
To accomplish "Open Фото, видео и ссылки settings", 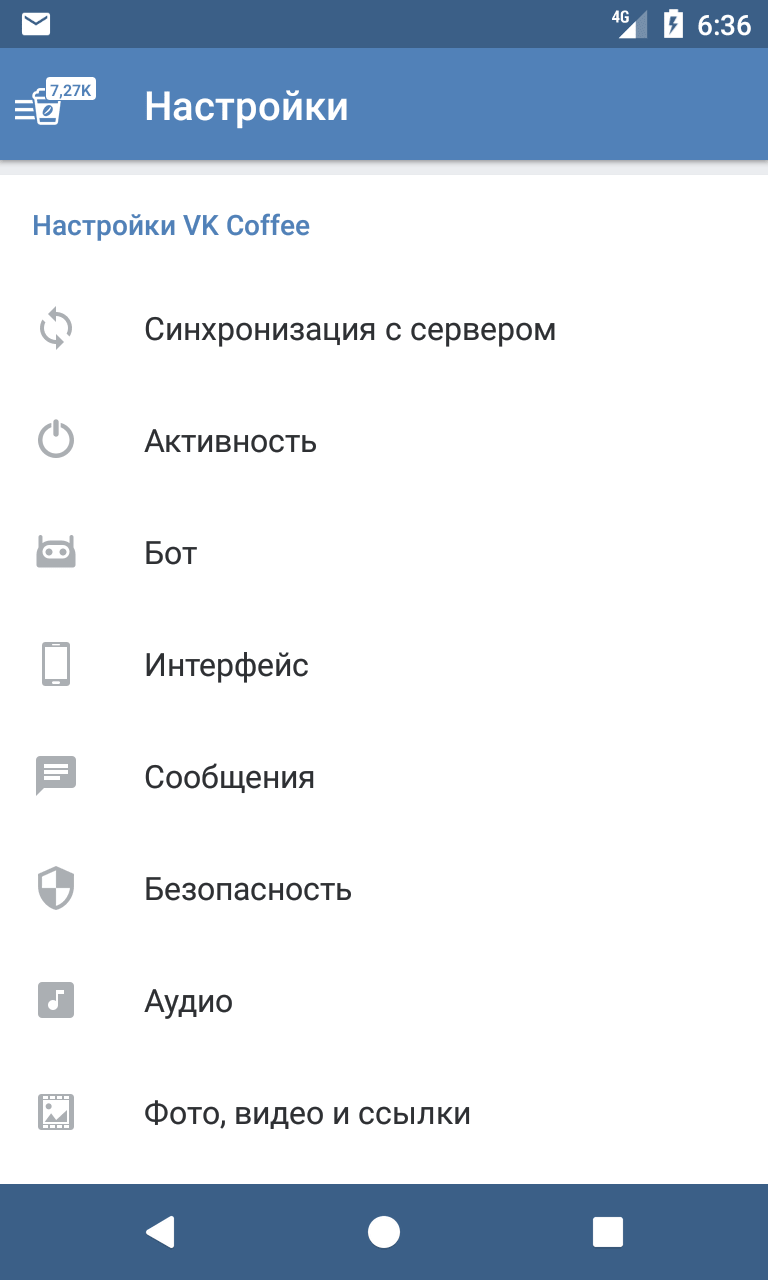I will pyautogui.click(x=307, y=1113).
